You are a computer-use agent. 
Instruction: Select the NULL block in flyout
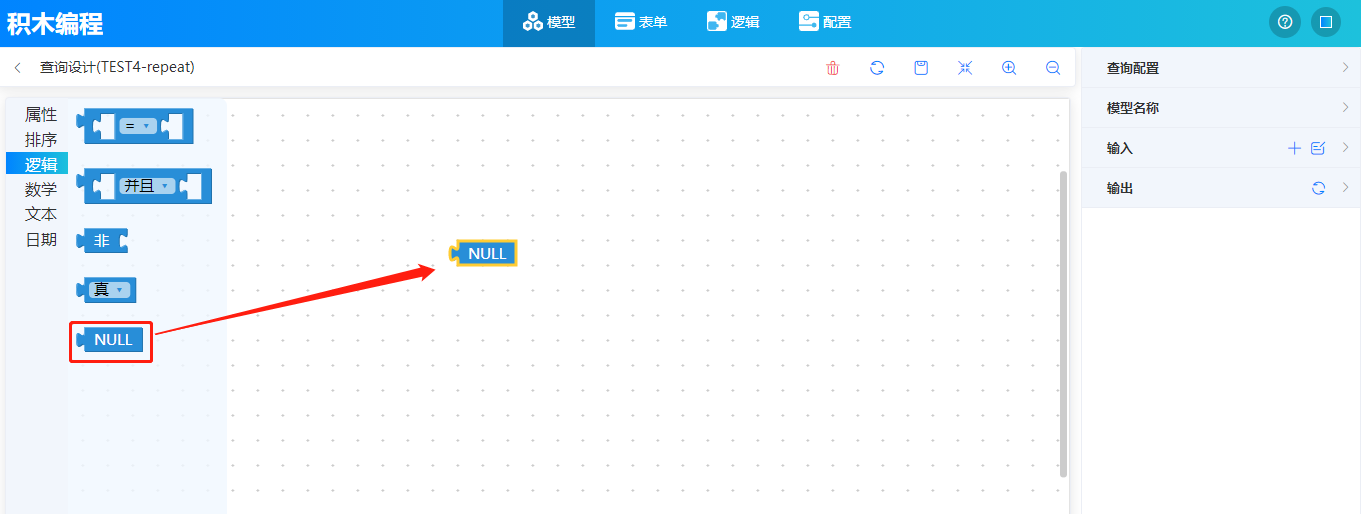(x=111, y=340)
